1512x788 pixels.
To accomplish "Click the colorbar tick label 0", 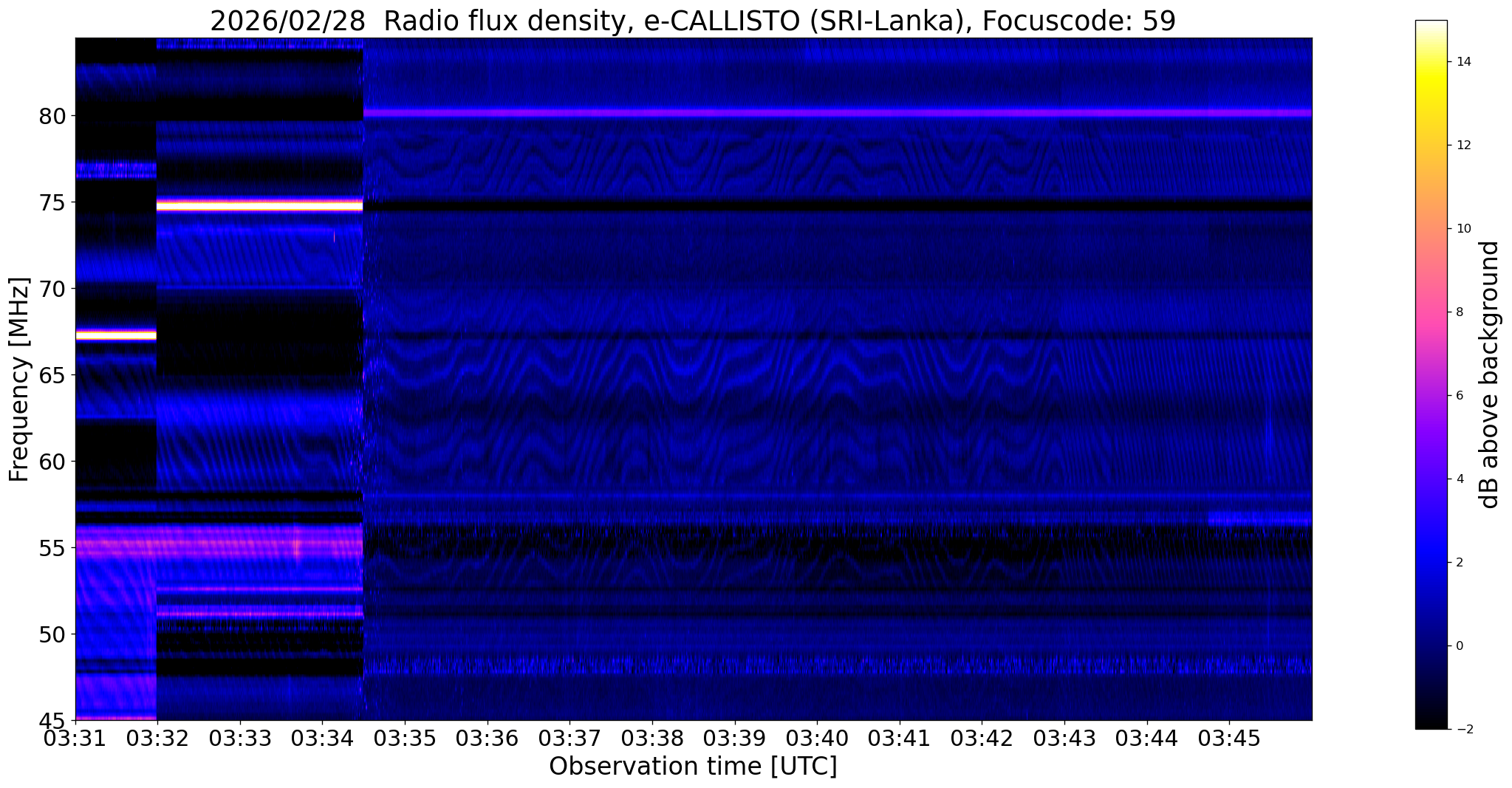I will click(x=1459, y=646).
